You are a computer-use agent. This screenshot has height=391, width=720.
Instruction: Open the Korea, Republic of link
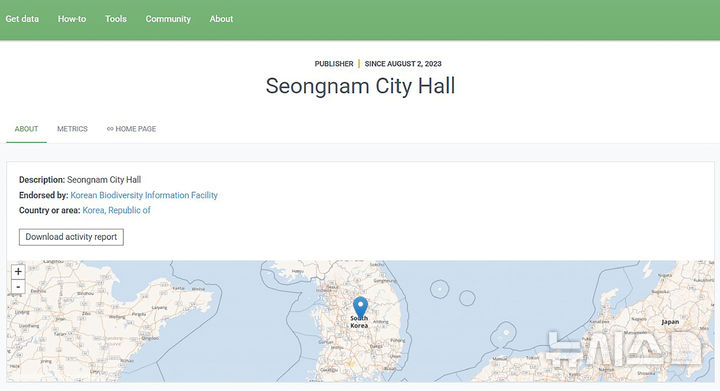117,210
